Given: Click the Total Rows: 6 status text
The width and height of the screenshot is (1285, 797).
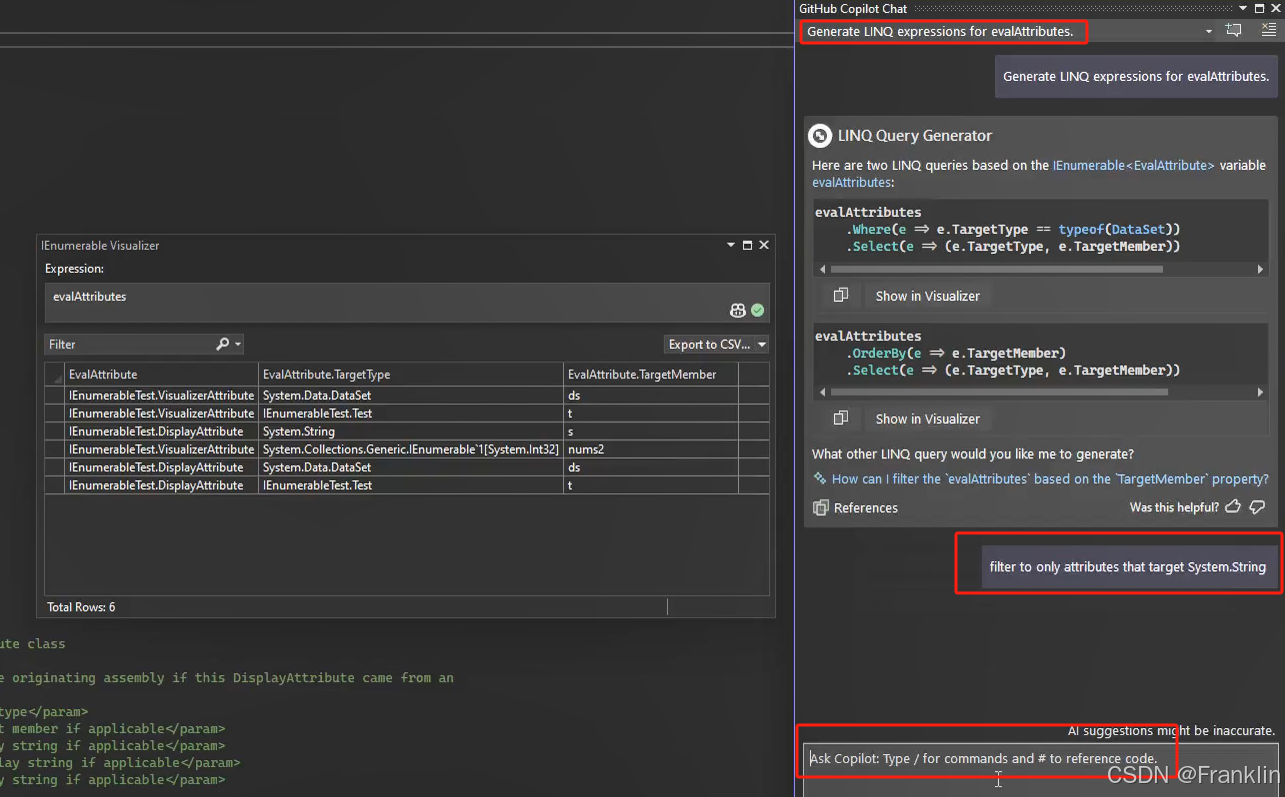Looking at the screenshot, I should 81,607.
